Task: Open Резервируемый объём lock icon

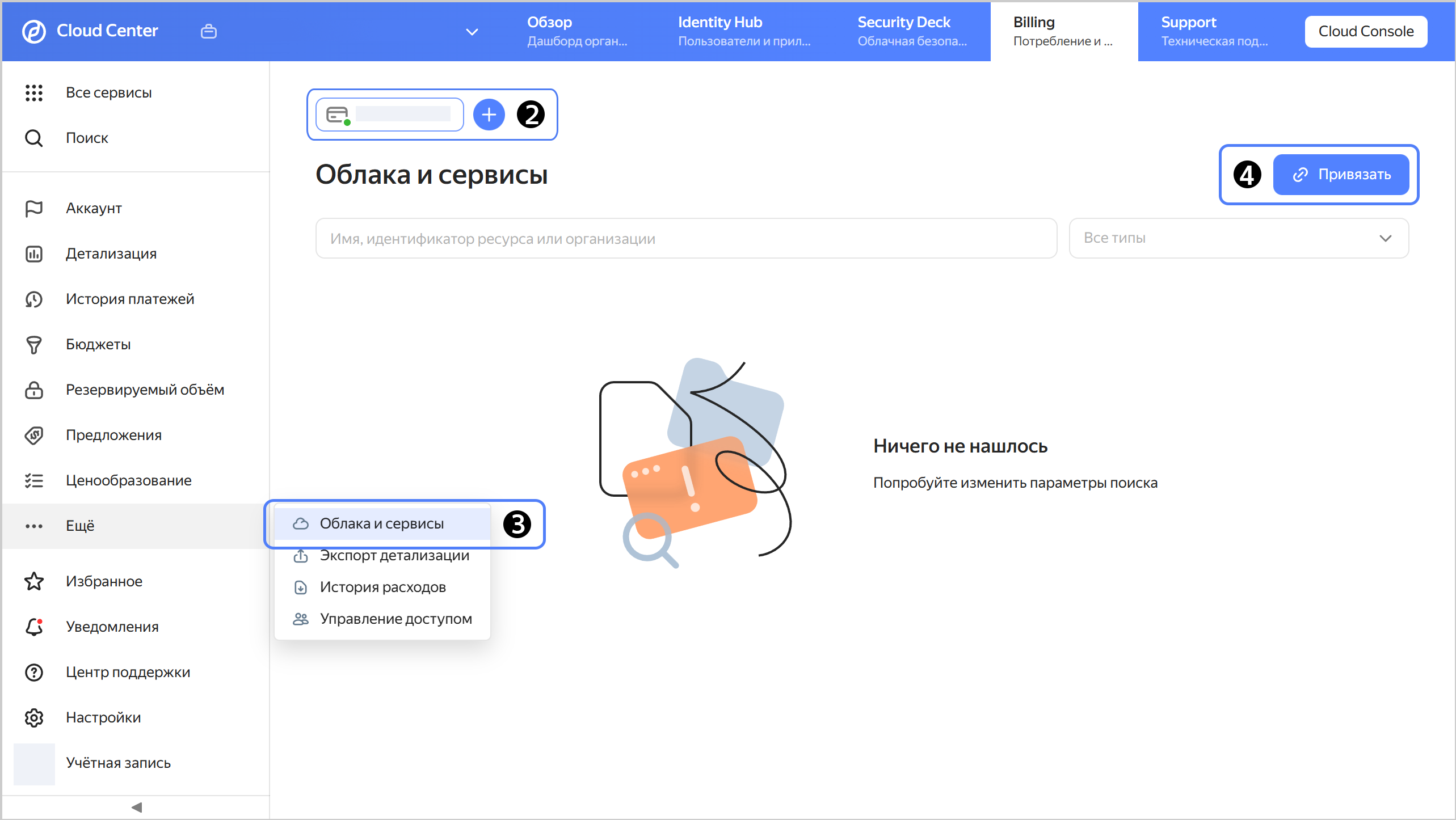Action: (34, 390)
